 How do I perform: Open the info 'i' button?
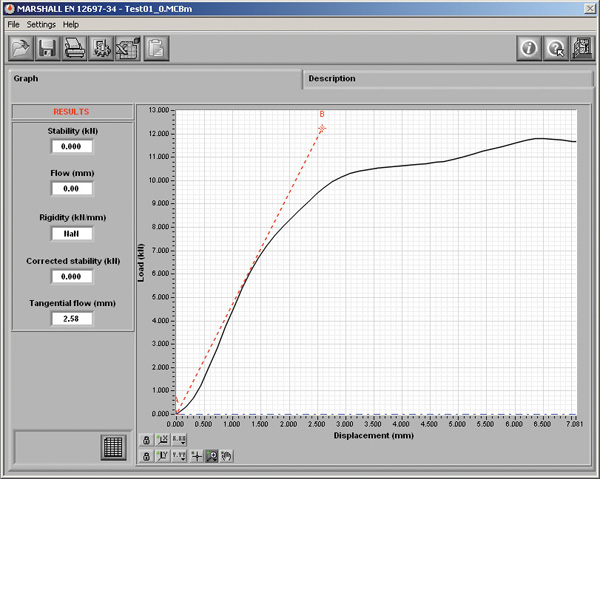[x=529, y=48]
